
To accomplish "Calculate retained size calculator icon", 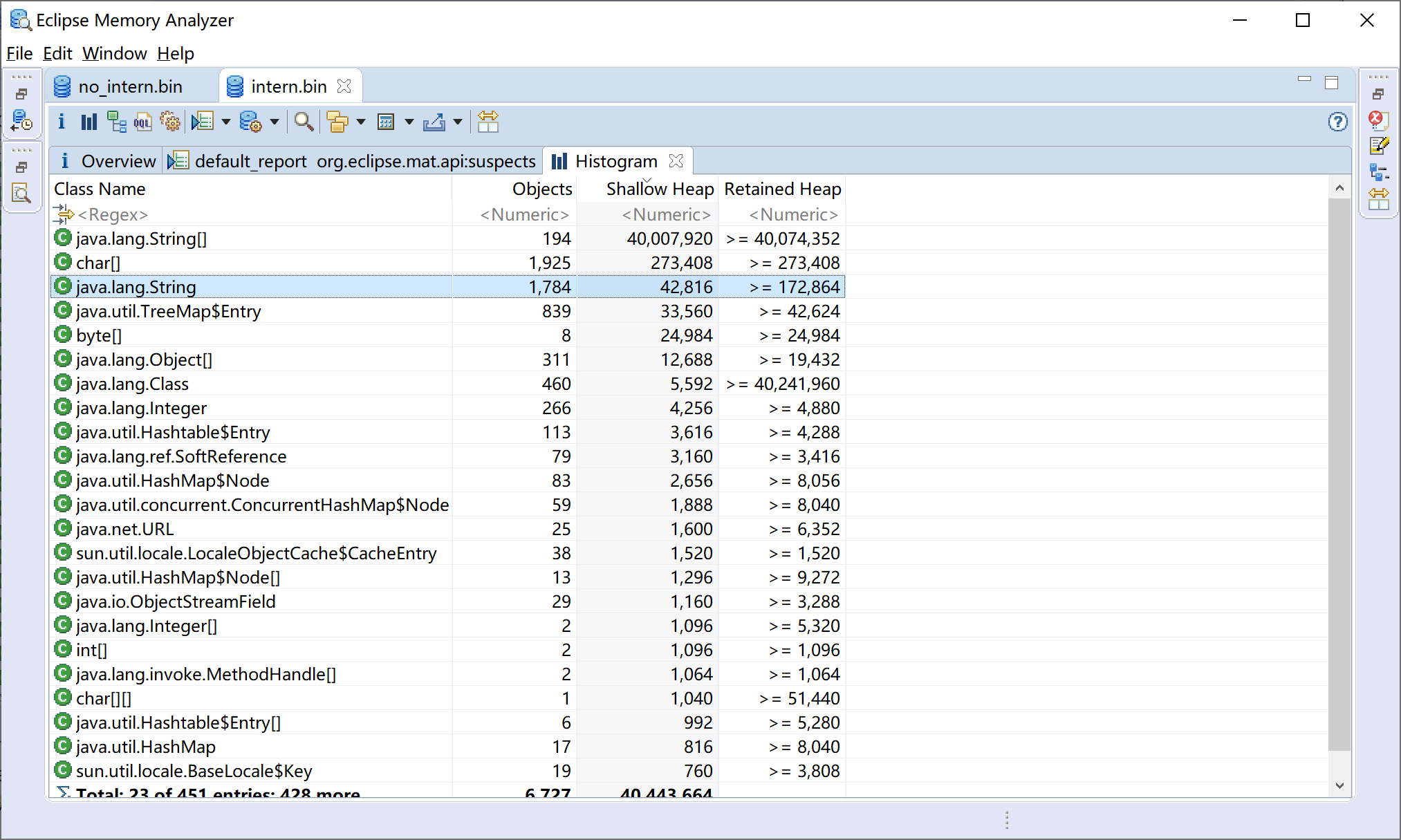I will click(386, 122).
